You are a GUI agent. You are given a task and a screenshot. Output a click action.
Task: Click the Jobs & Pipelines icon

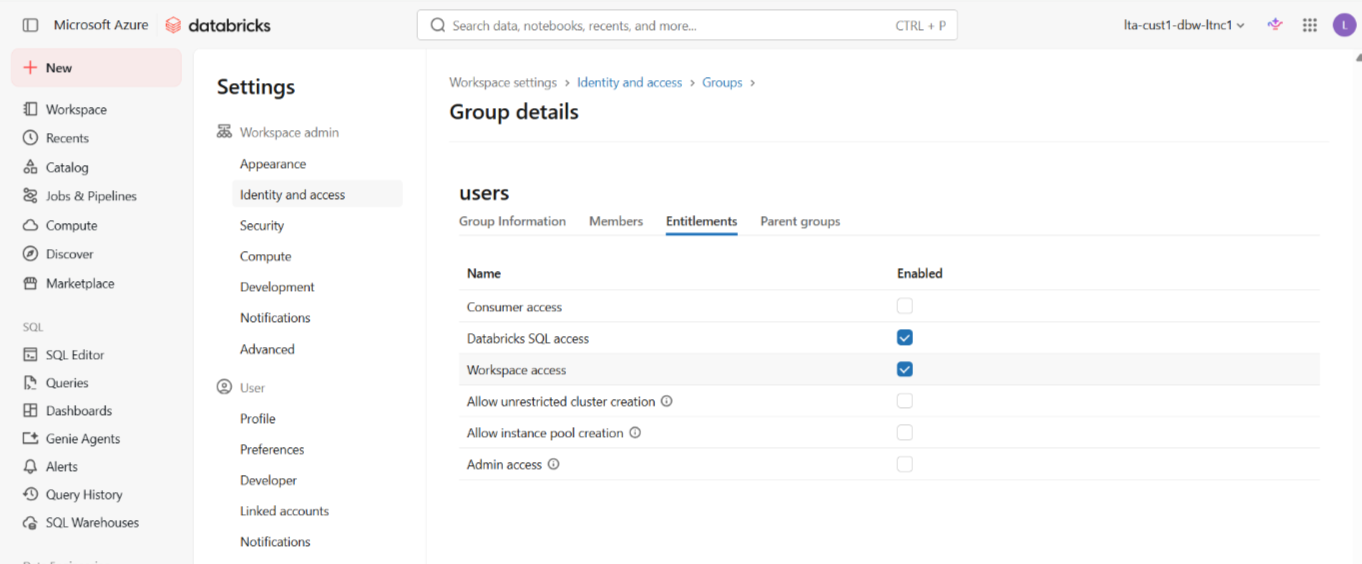[x=30, y=196]
